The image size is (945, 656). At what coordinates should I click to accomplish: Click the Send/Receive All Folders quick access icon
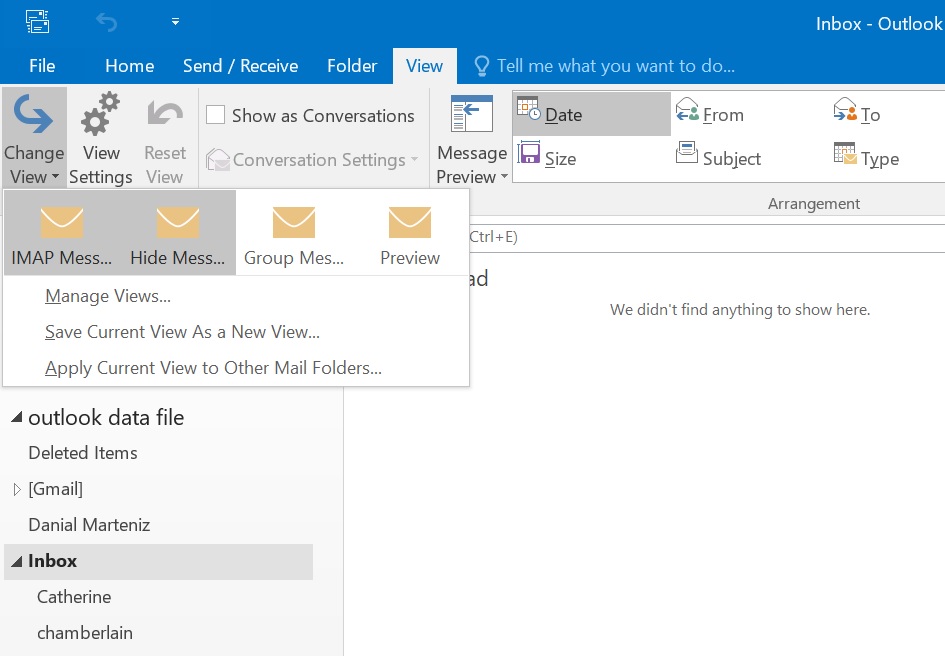click(37, 22)
